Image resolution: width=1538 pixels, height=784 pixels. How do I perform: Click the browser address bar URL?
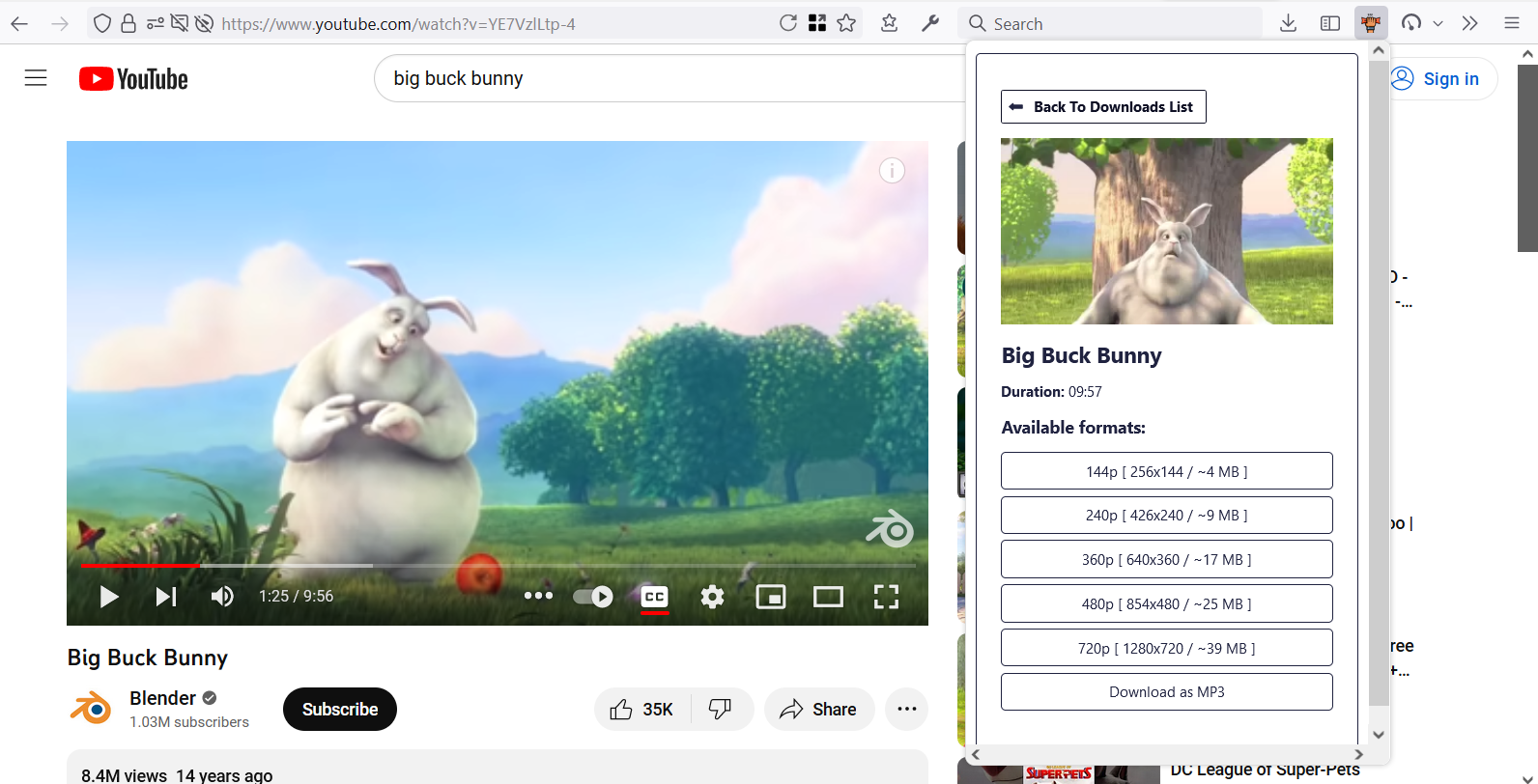click(398, 24)
